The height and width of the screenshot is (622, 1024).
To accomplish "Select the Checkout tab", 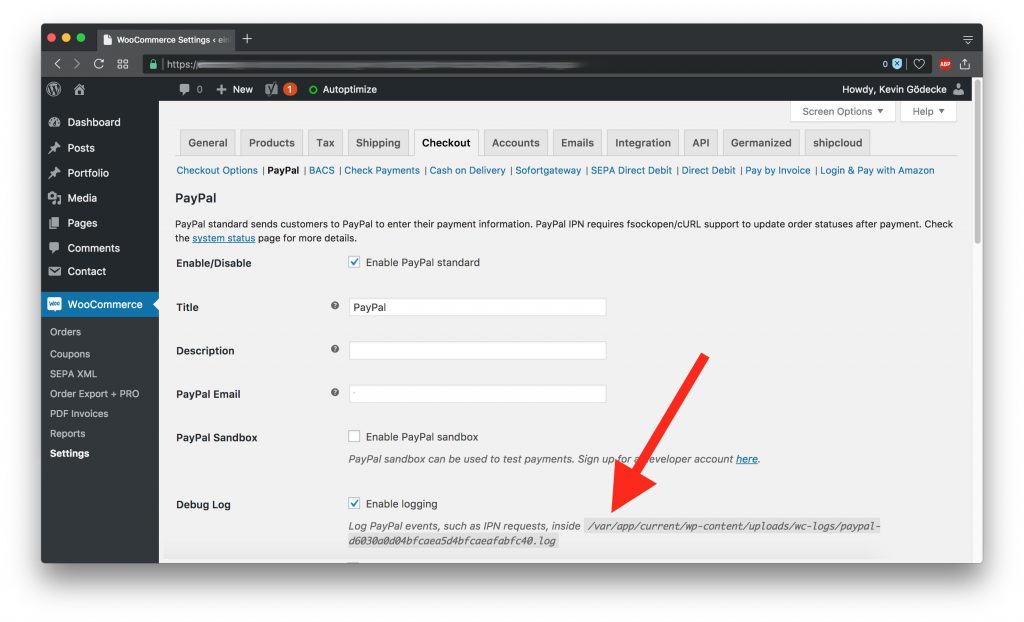I will pos(446,143).
